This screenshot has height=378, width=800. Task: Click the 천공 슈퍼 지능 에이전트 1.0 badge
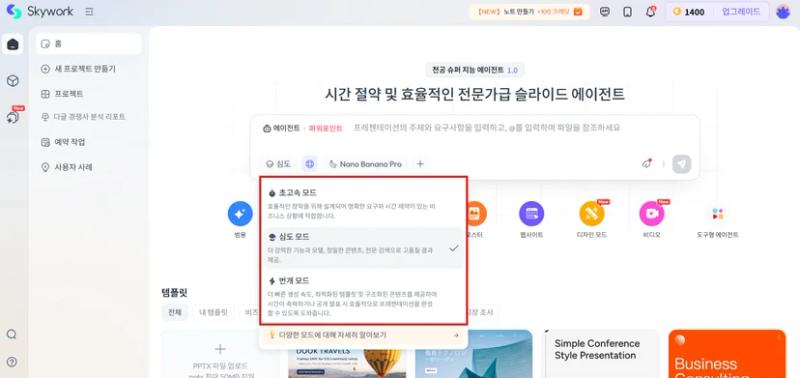pyautogui.click(x=474, y=70)
